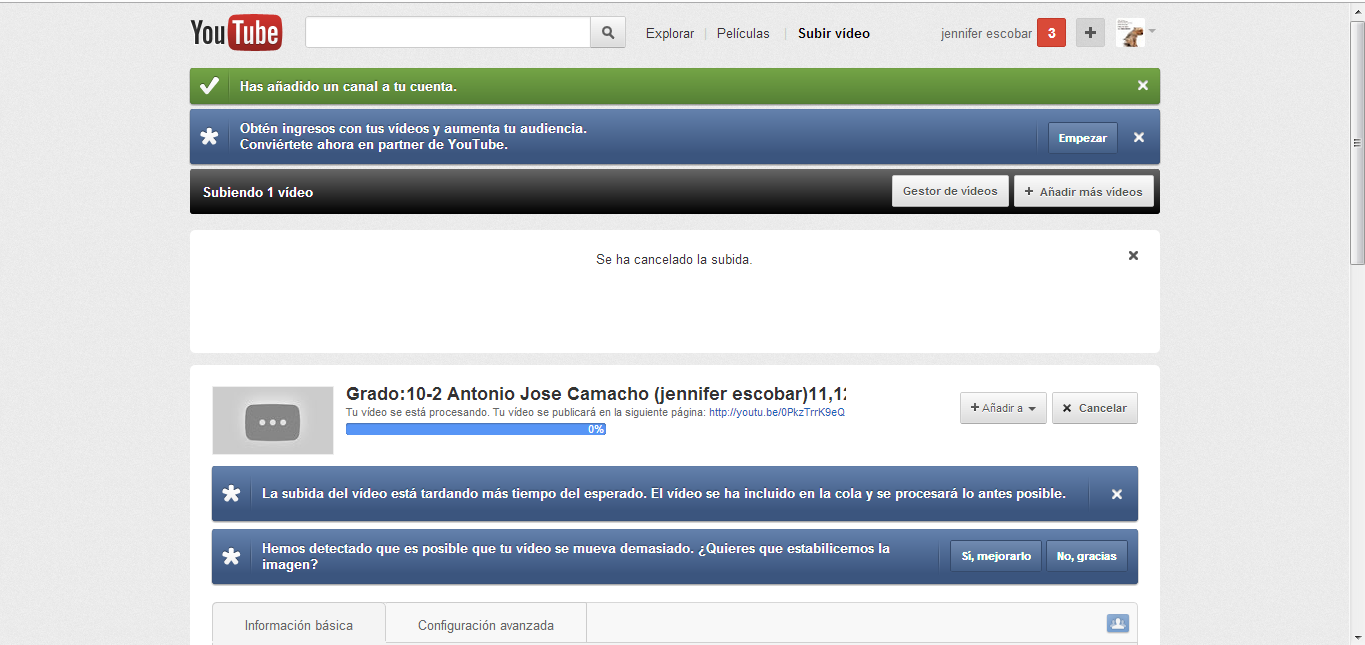Expand the Añadir a dropdown
Viewport: 1365px width, 645px height.
click(x=1004, y=408)
